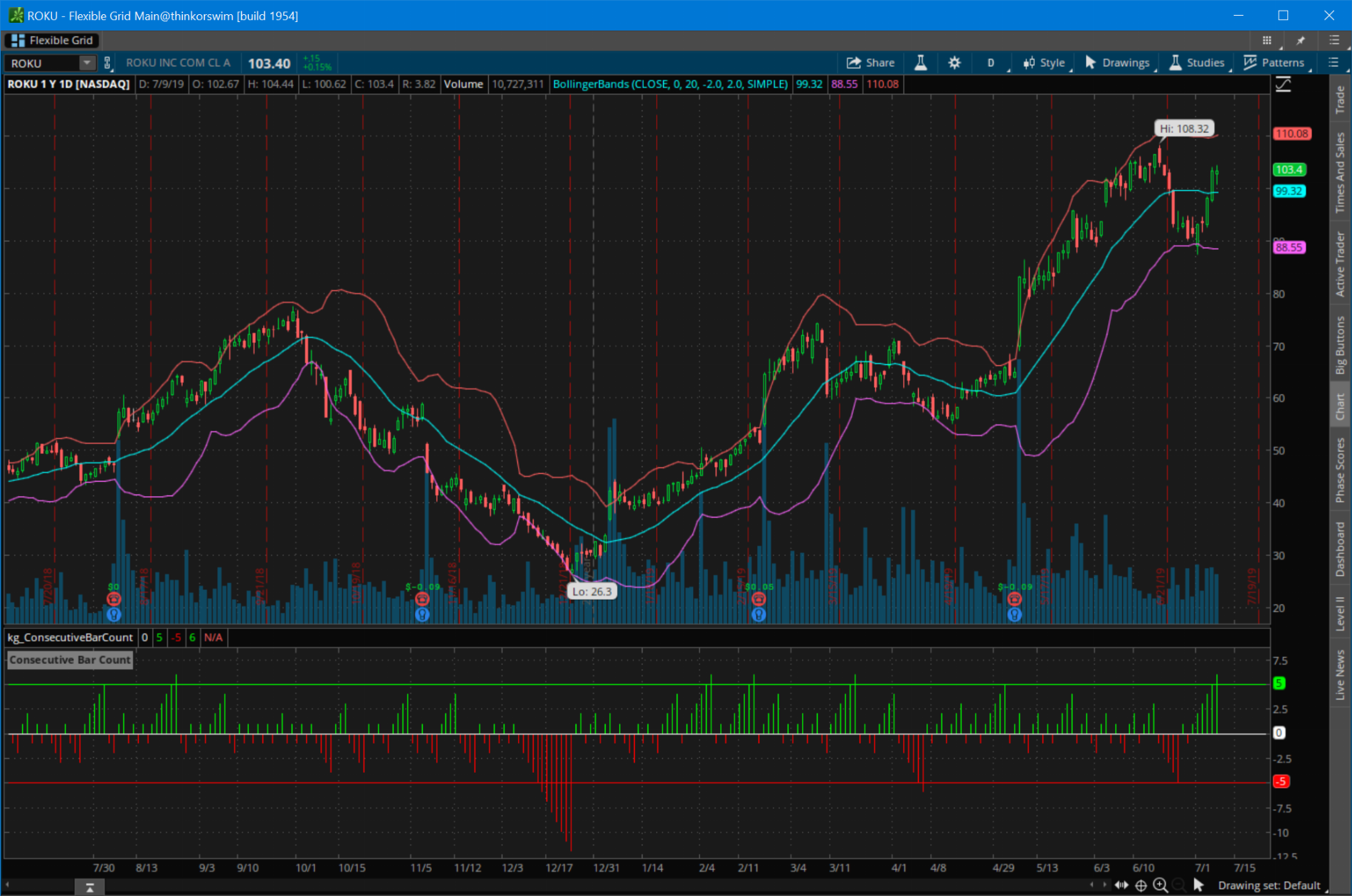Click the zoom in magnifier icon
Viewport: 1352px width, 896px height.
point(1160,885)
